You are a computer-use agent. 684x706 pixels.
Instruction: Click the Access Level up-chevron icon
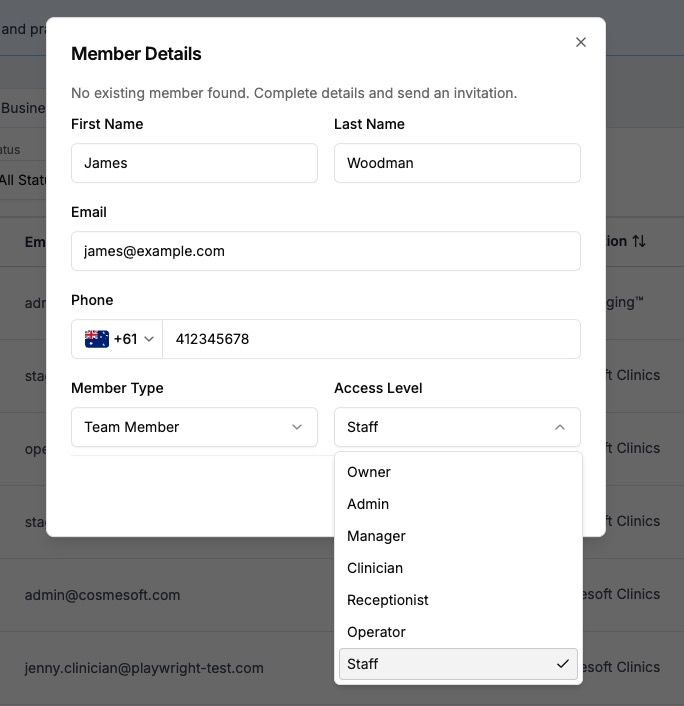(560, 427)
